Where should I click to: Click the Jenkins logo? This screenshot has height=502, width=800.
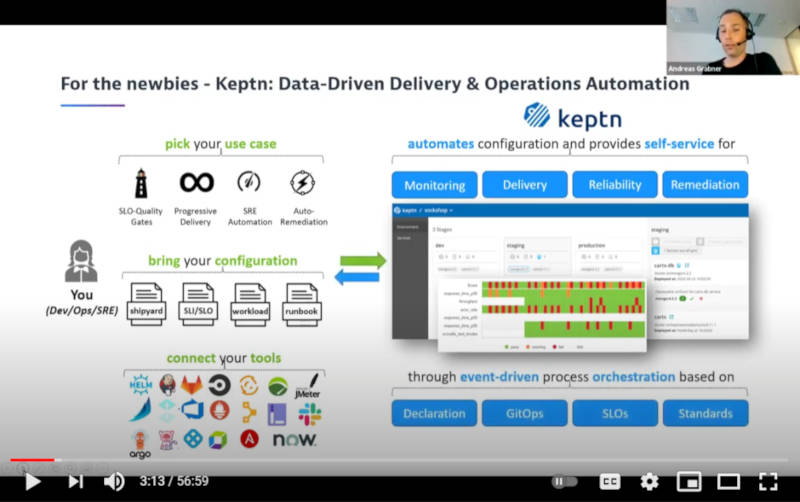[167, 385]
